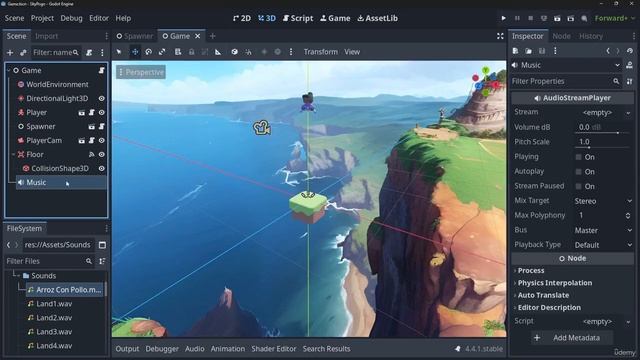Select the Scale mode tool
The image size is (640, 360).
pyautogui.click(x=162, y=52)
